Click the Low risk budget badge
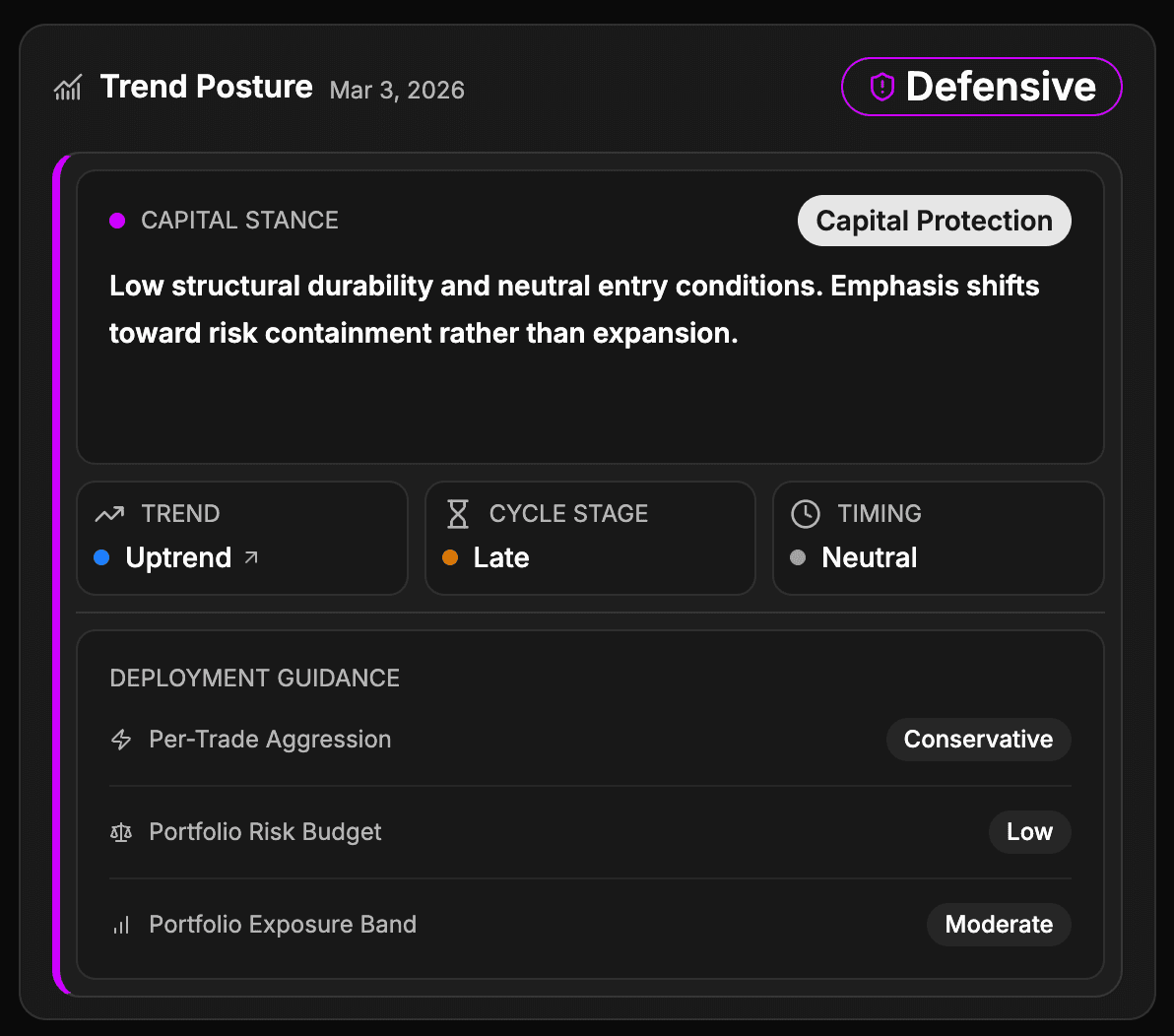Viewport: 1174px width, 1036px height. coord(1029,832)
